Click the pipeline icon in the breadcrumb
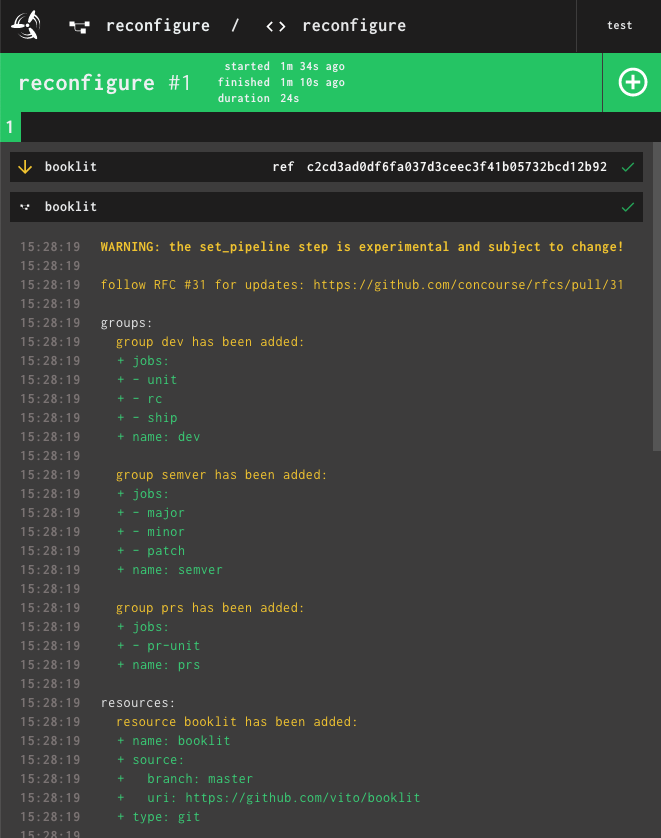661x838 pixels. pos(81,26)
